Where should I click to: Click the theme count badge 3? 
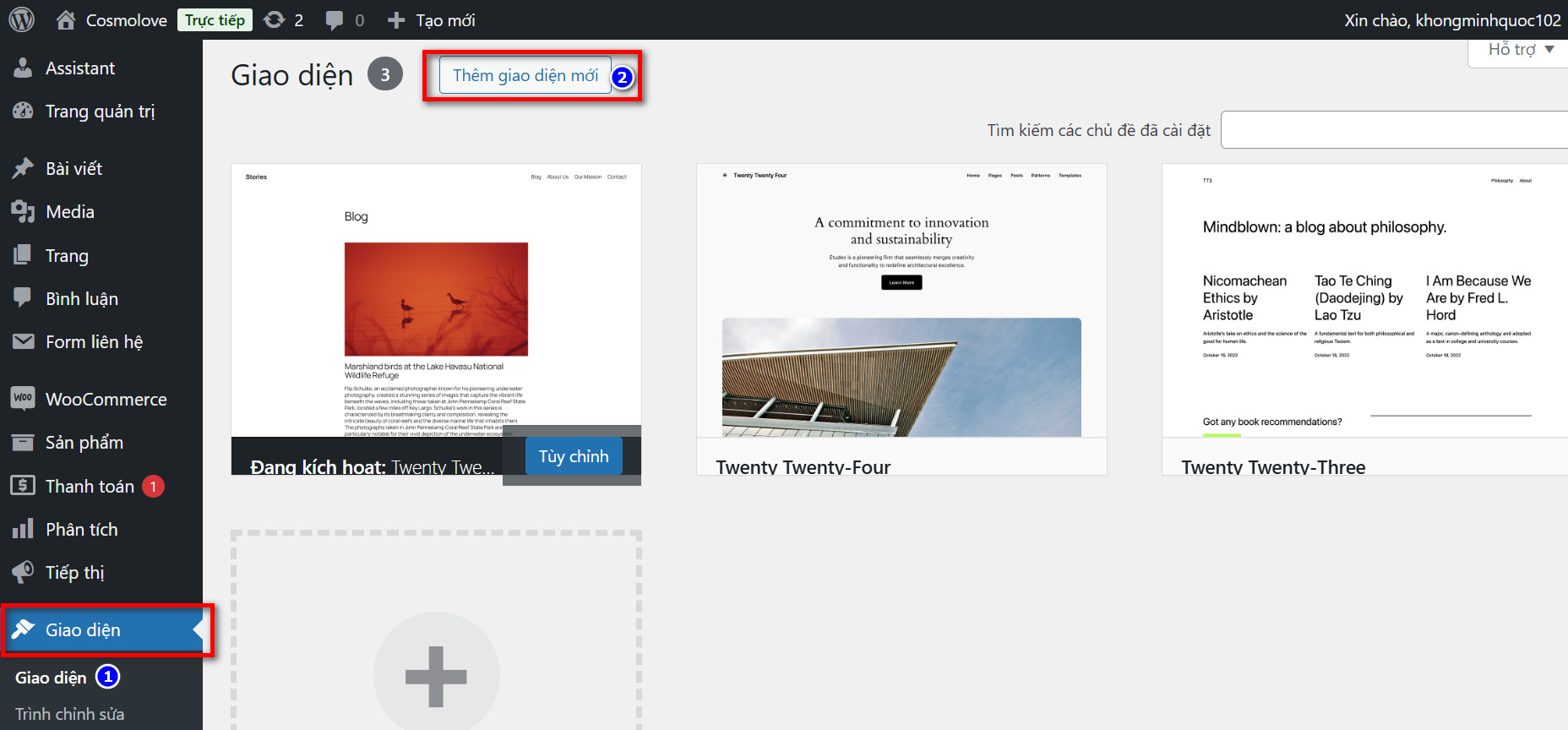coord(385,74)
